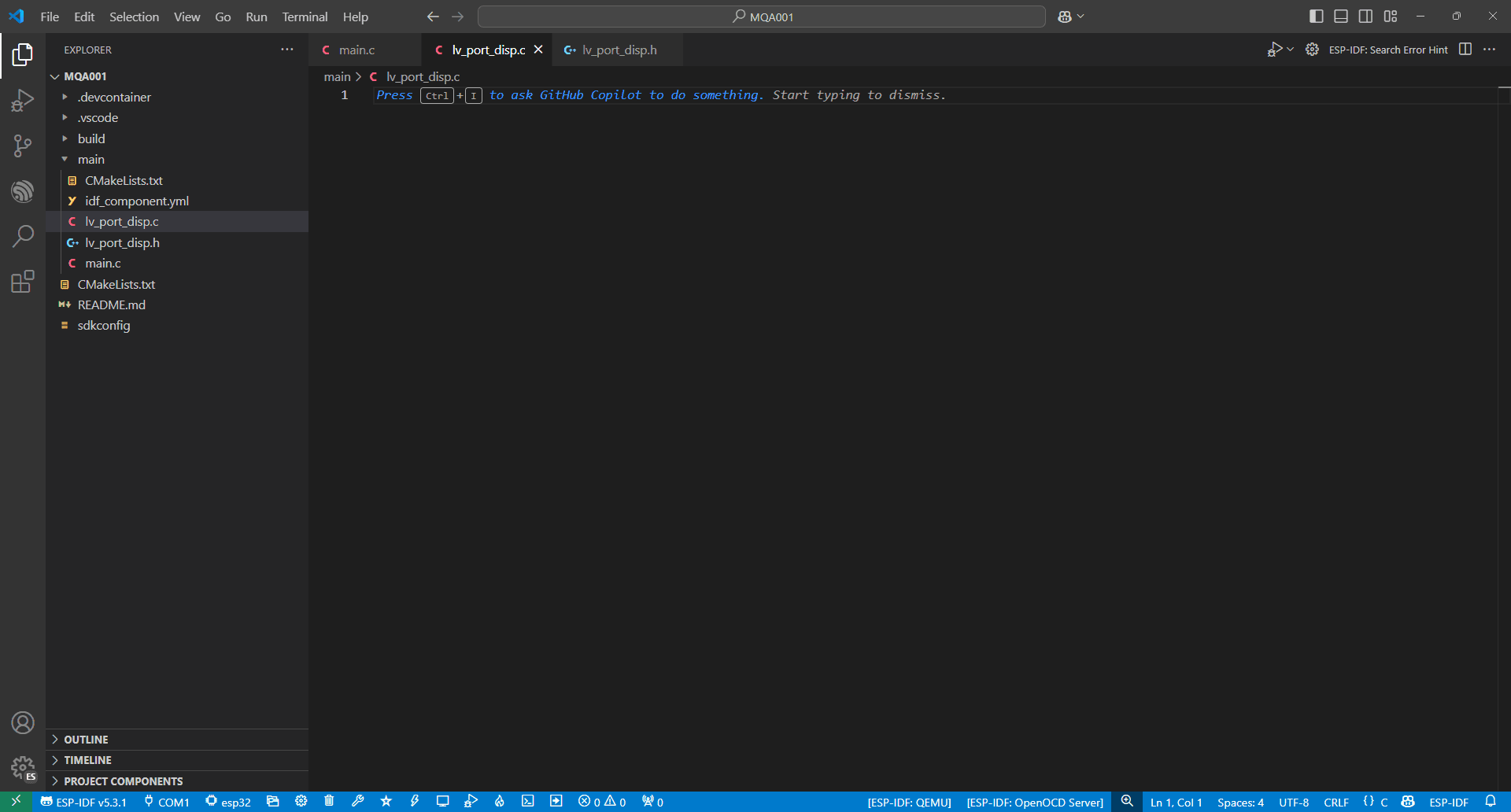Select current project folder icon in status bar
The height and width of the screenshot is (812, 1511).
pos(273,802)
